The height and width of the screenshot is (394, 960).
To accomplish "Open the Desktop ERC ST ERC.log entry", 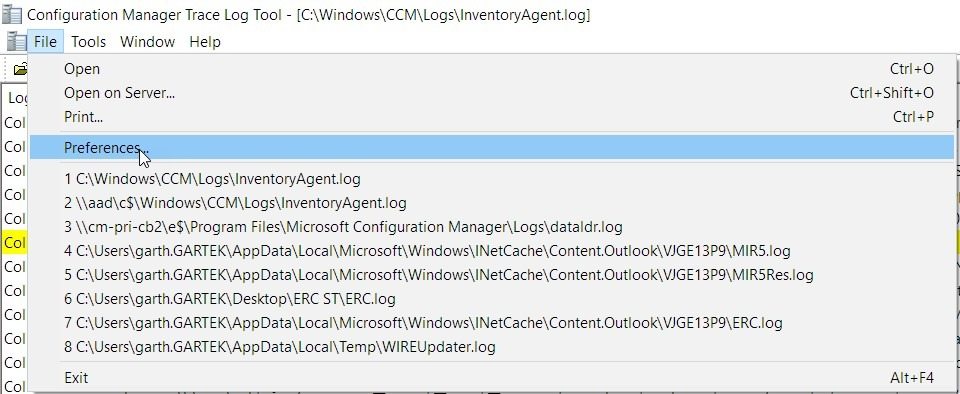I will pyautogui.click(x=492, y=299).
